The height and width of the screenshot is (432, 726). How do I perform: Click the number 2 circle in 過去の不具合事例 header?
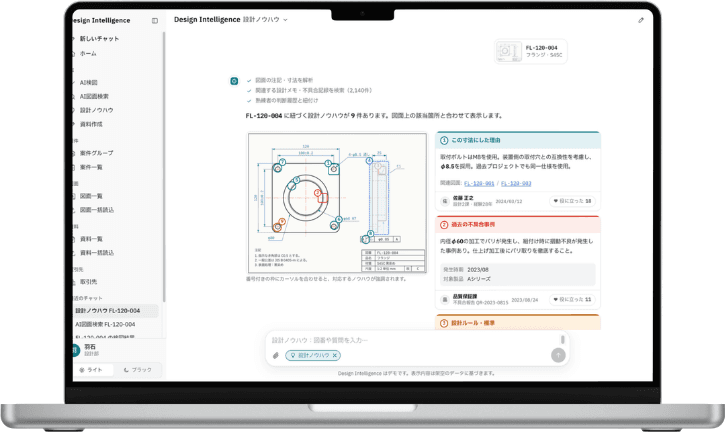(x=444, y=225)
